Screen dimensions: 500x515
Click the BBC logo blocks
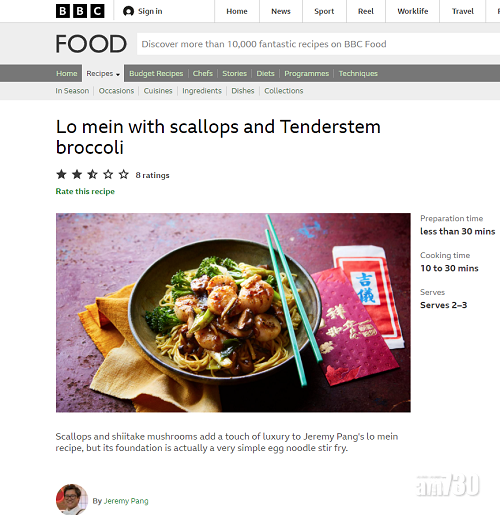[x=80, y=11]
